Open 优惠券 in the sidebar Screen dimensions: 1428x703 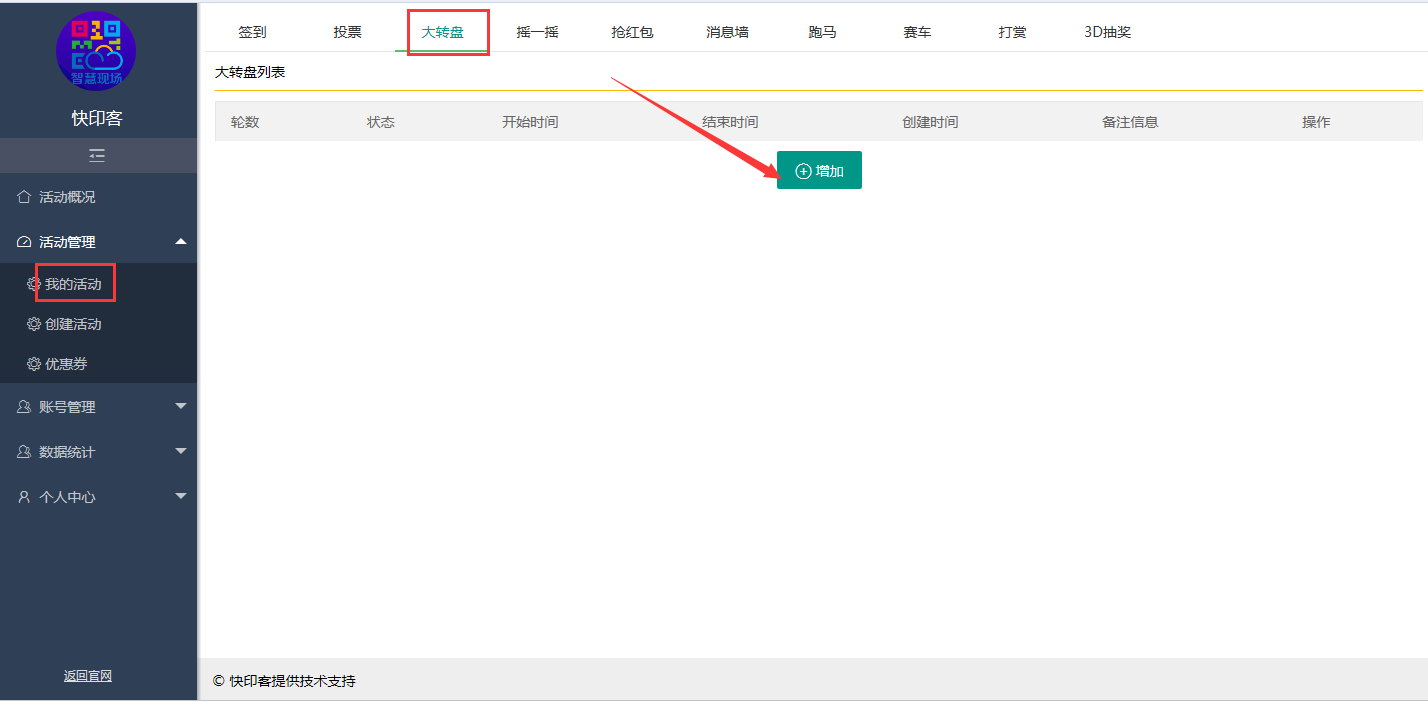pyautogui.click(x=66, y=364)
